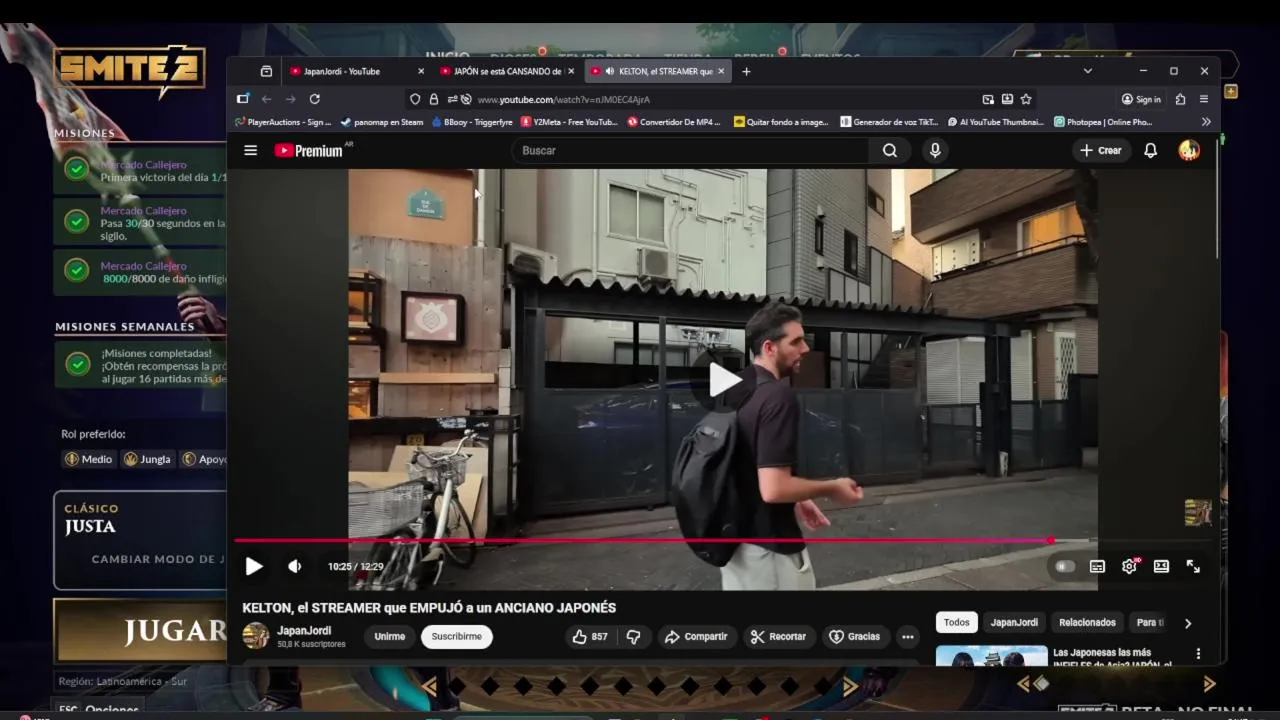Click the browser address bar URL
This screenshot has height=720, width=1280.
pos(563,99)
